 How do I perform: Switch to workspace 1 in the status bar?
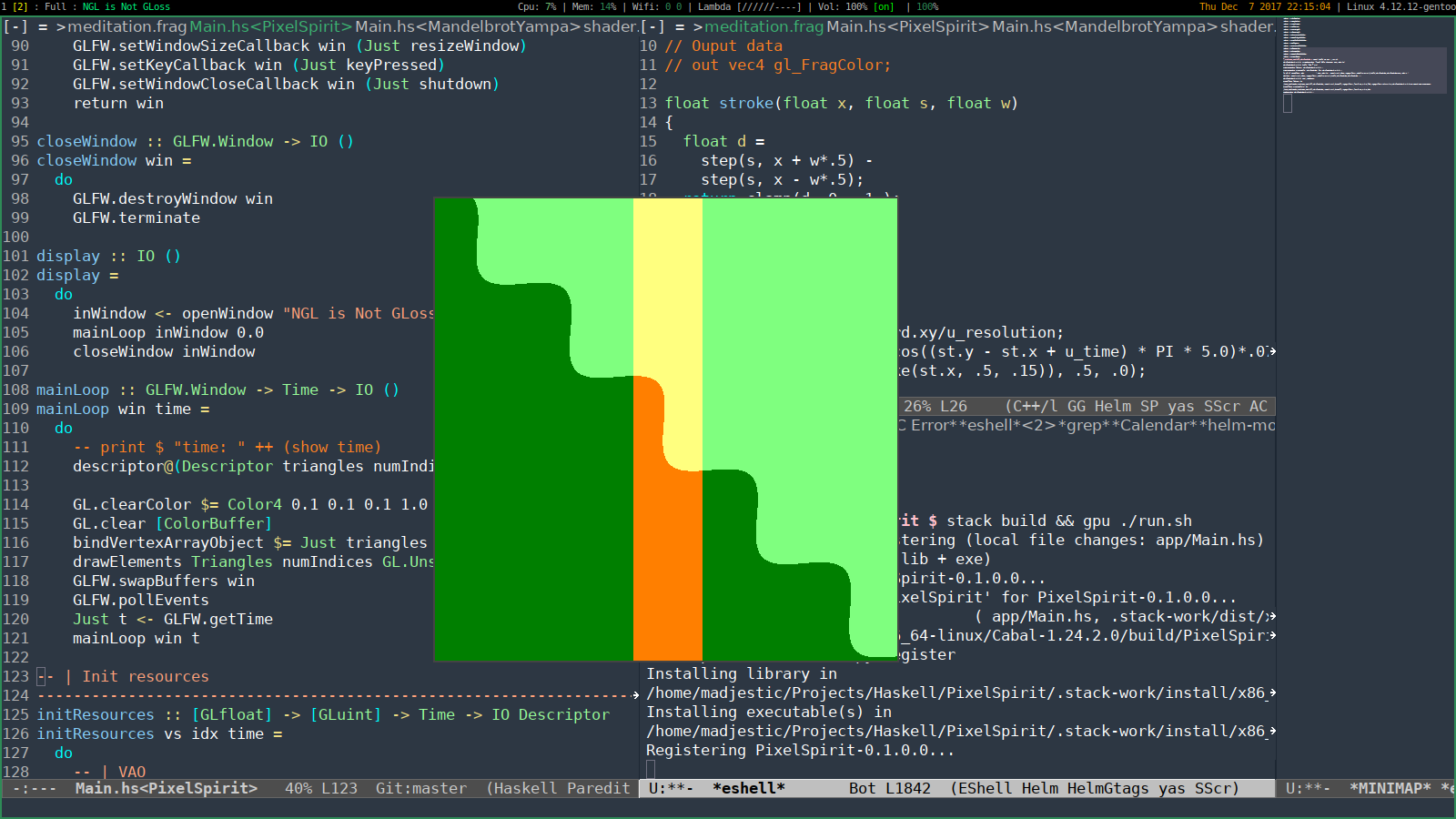(x=5, y=6)
